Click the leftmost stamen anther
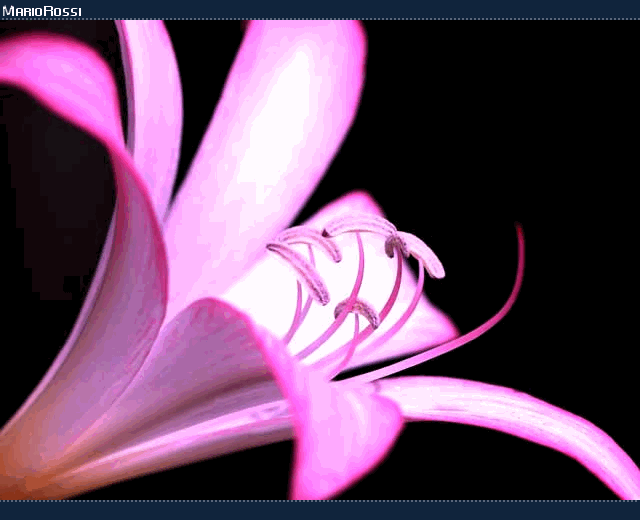This screenshot has width=640, height=520. [302, 273]
